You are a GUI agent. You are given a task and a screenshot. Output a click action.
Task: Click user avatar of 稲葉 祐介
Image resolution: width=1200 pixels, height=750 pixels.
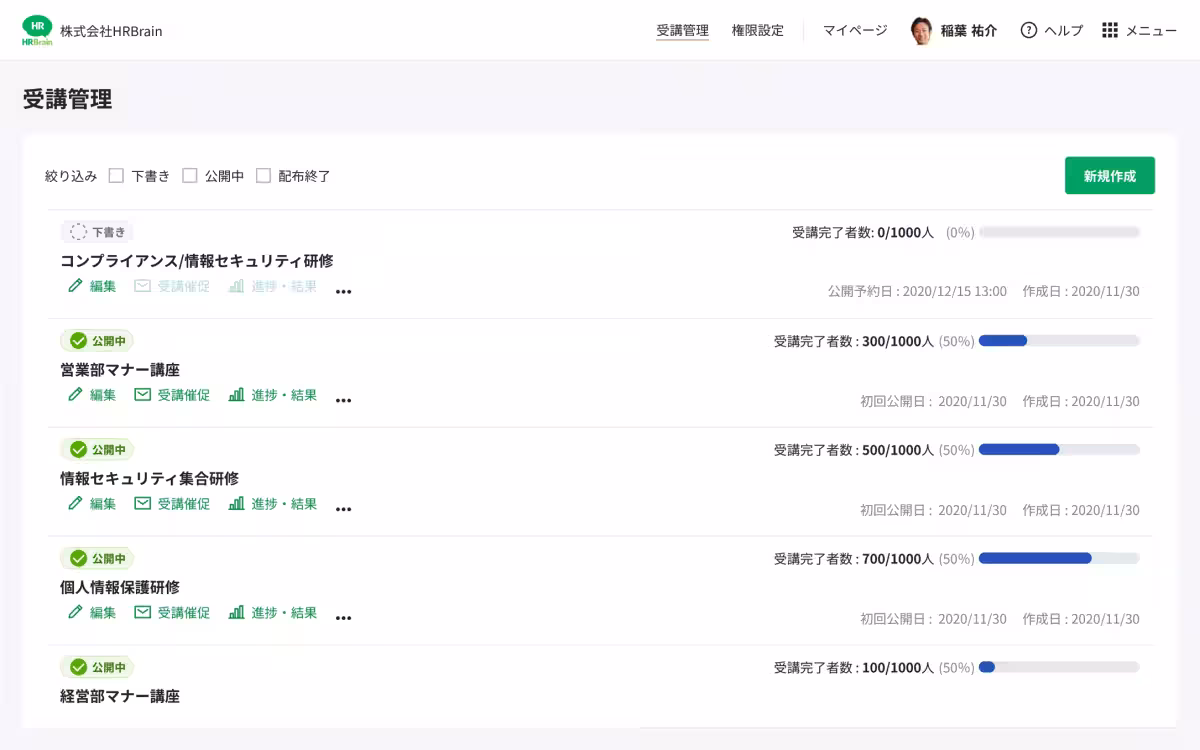click(x=921, y=31)
